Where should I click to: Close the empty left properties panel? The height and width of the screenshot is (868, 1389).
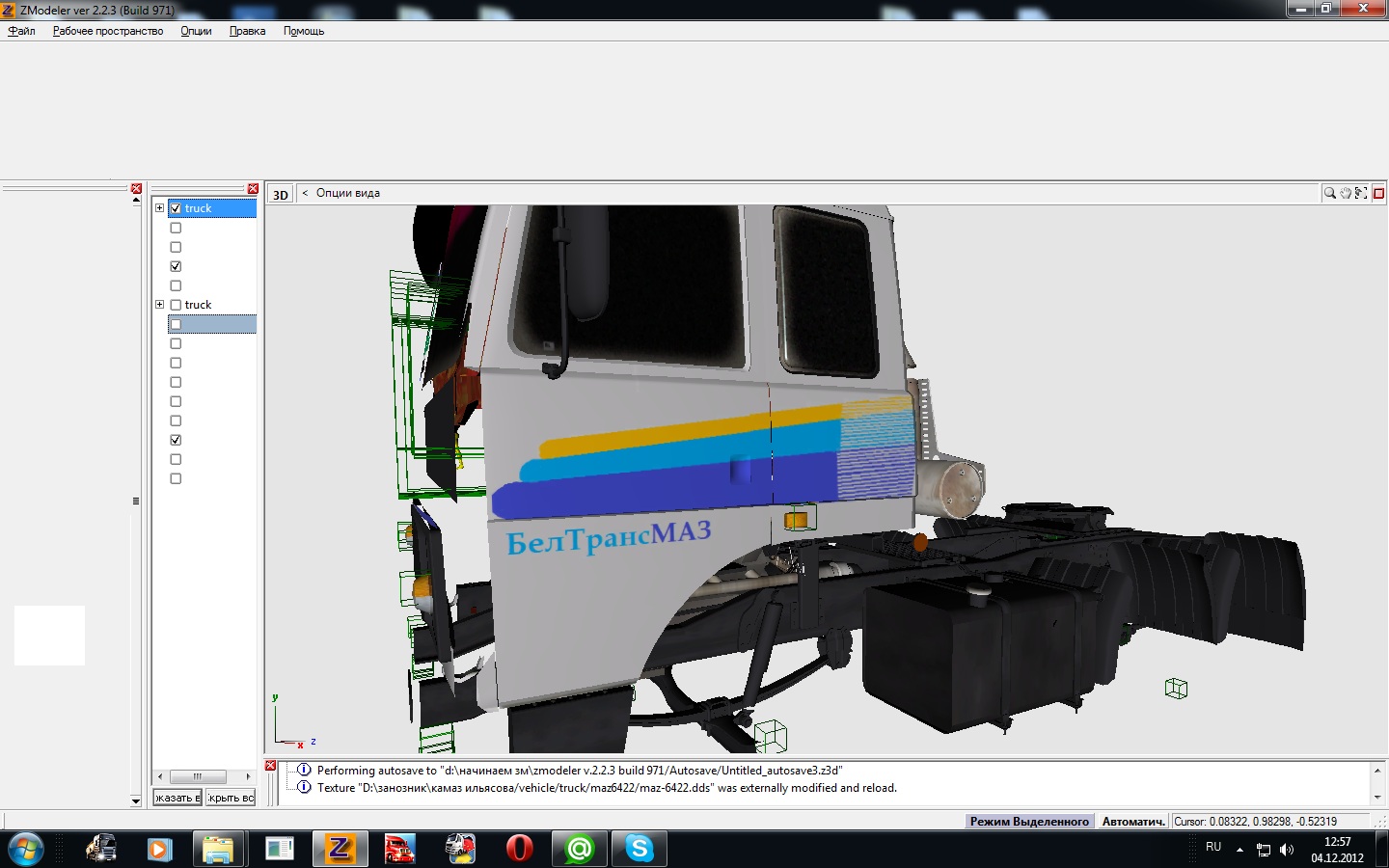point(136,189)
